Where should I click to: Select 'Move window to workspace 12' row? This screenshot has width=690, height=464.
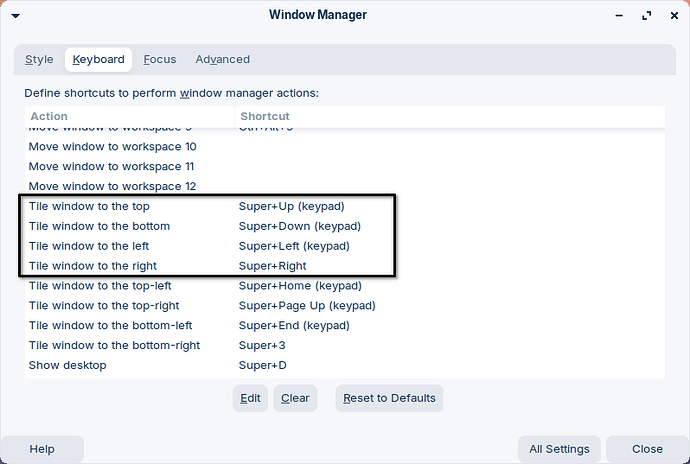112,186
